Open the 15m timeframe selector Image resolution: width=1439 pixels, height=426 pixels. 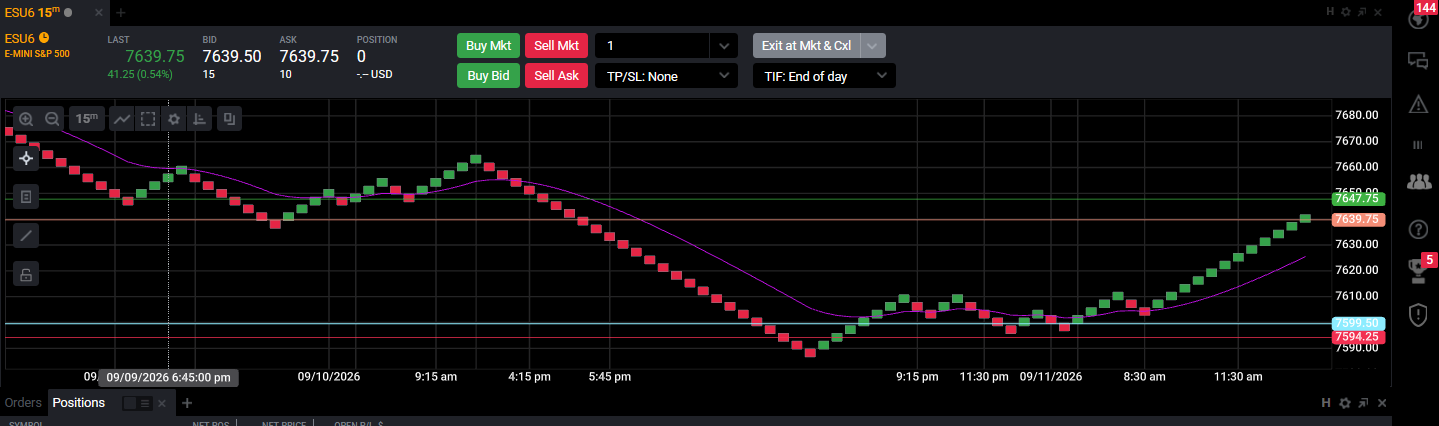(x=87, y=119)
